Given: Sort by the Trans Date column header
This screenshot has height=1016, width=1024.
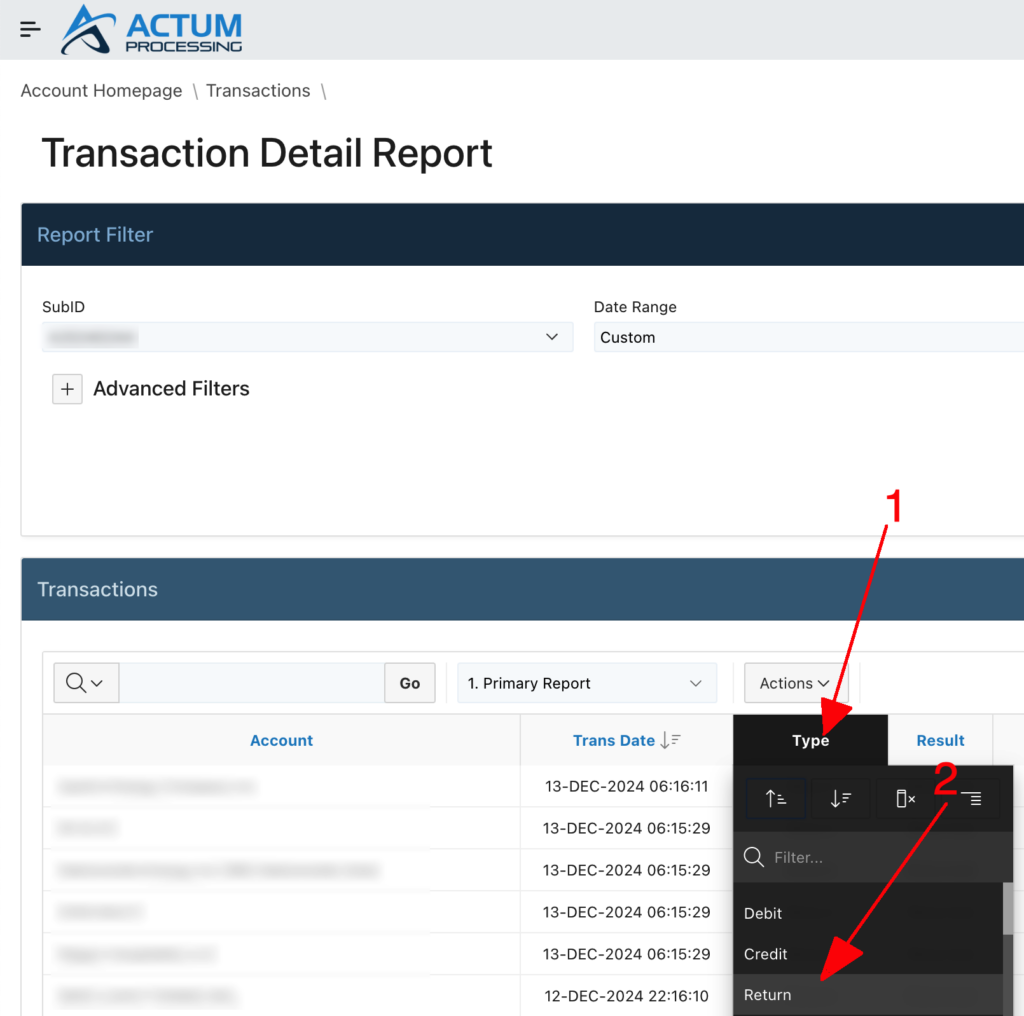Looking at the screenshot, I should (x=626, y=740).
